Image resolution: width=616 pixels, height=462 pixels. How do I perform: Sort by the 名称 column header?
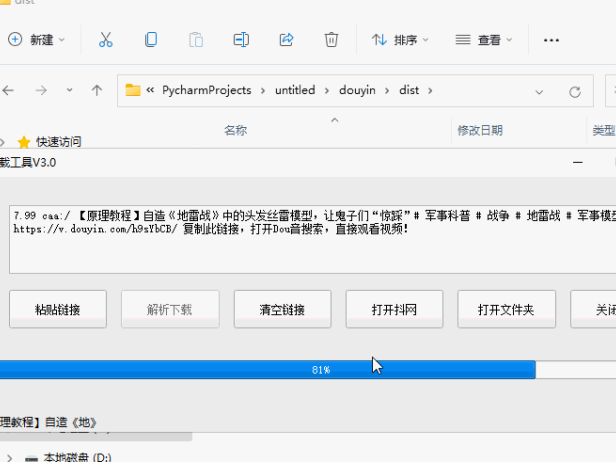point(236,130)
